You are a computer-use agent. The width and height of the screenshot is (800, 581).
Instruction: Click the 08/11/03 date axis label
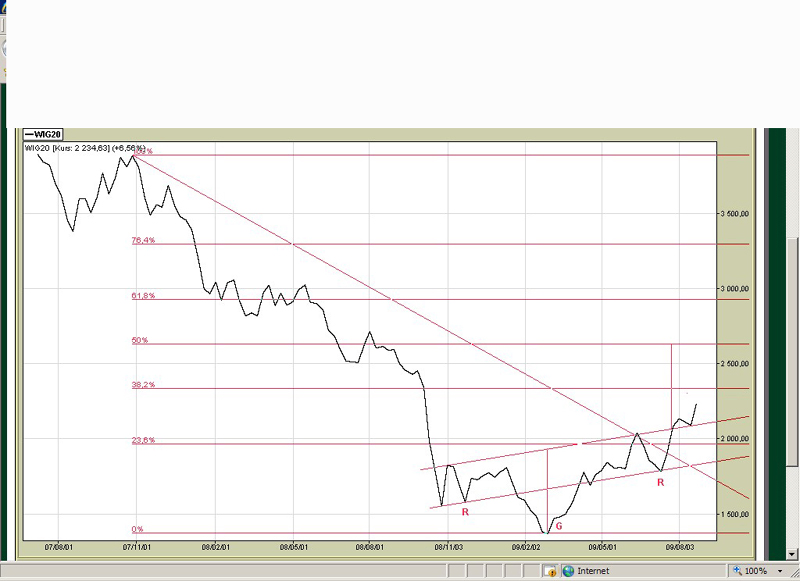click(x=449, y=547)
